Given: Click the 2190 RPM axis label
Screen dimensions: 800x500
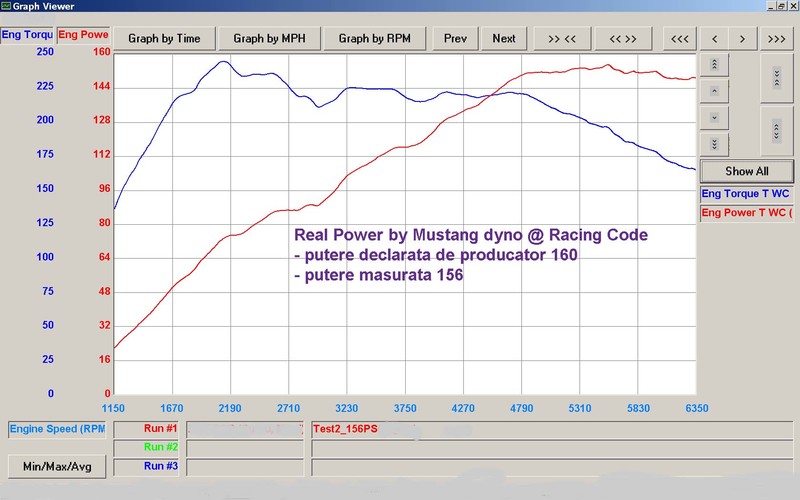Looking at the screenshot, I should click(x=230, y=409).
